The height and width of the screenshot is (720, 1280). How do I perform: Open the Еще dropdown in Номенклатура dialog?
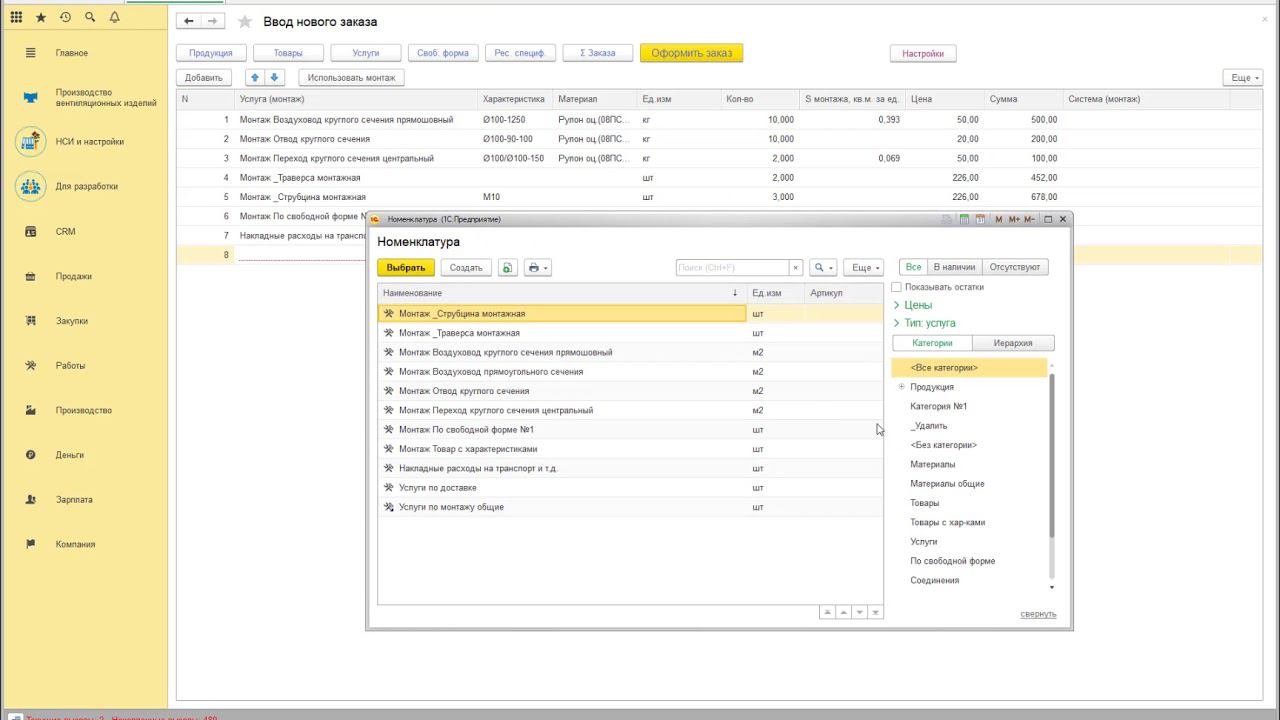click(x=864, y=268)
